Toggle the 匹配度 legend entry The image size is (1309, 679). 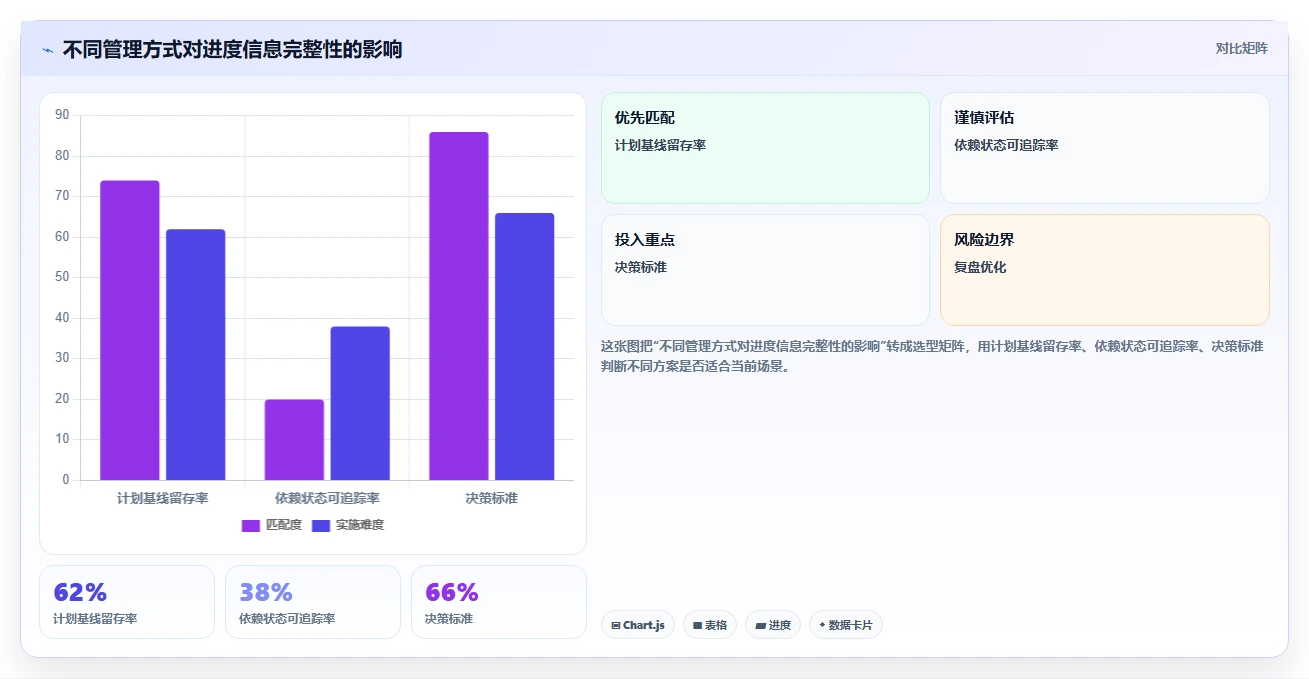(x=272, y=525)
